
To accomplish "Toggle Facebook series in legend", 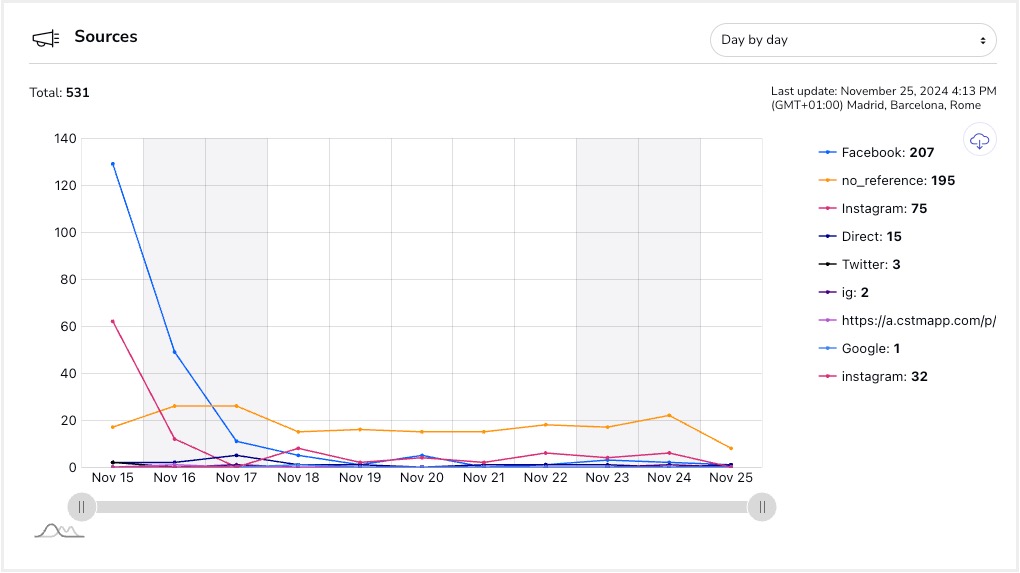I will click(x=887, y=153).
